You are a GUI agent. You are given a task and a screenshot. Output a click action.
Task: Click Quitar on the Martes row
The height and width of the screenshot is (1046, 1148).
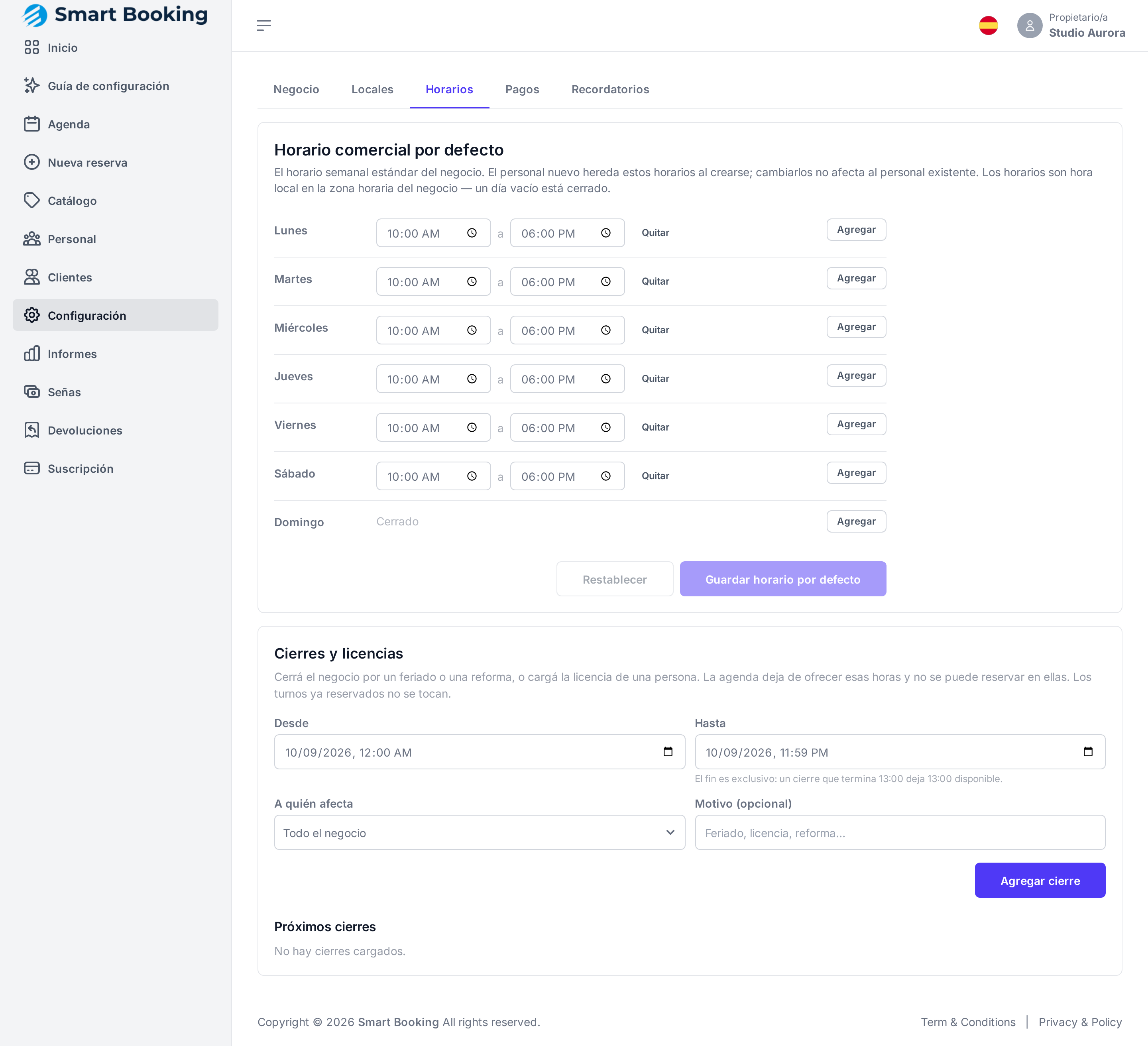click(x=655, y=281)
